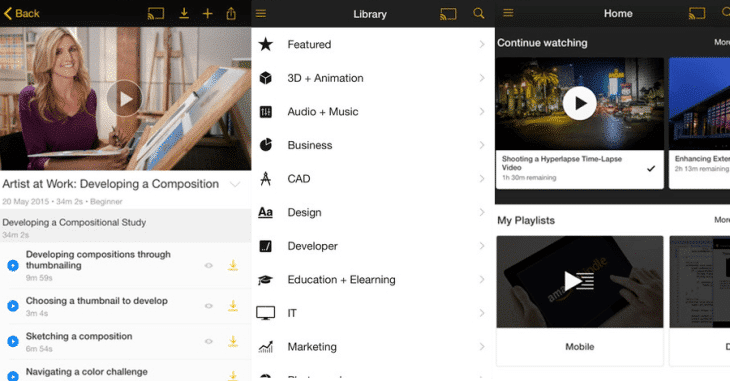Expand Featured row chevron
The width and height of the screenshot is (730, 381).
(482, 44)
